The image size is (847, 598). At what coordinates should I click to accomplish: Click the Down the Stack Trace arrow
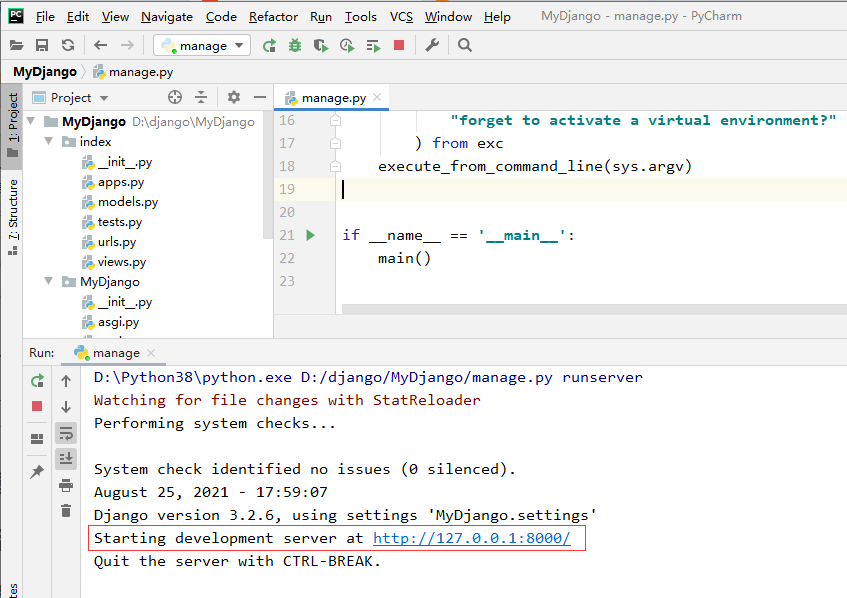point(66,407)
